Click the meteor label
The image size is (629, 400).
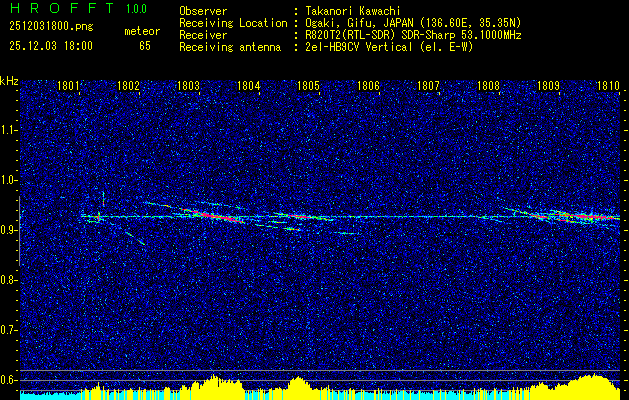(142, 31)
